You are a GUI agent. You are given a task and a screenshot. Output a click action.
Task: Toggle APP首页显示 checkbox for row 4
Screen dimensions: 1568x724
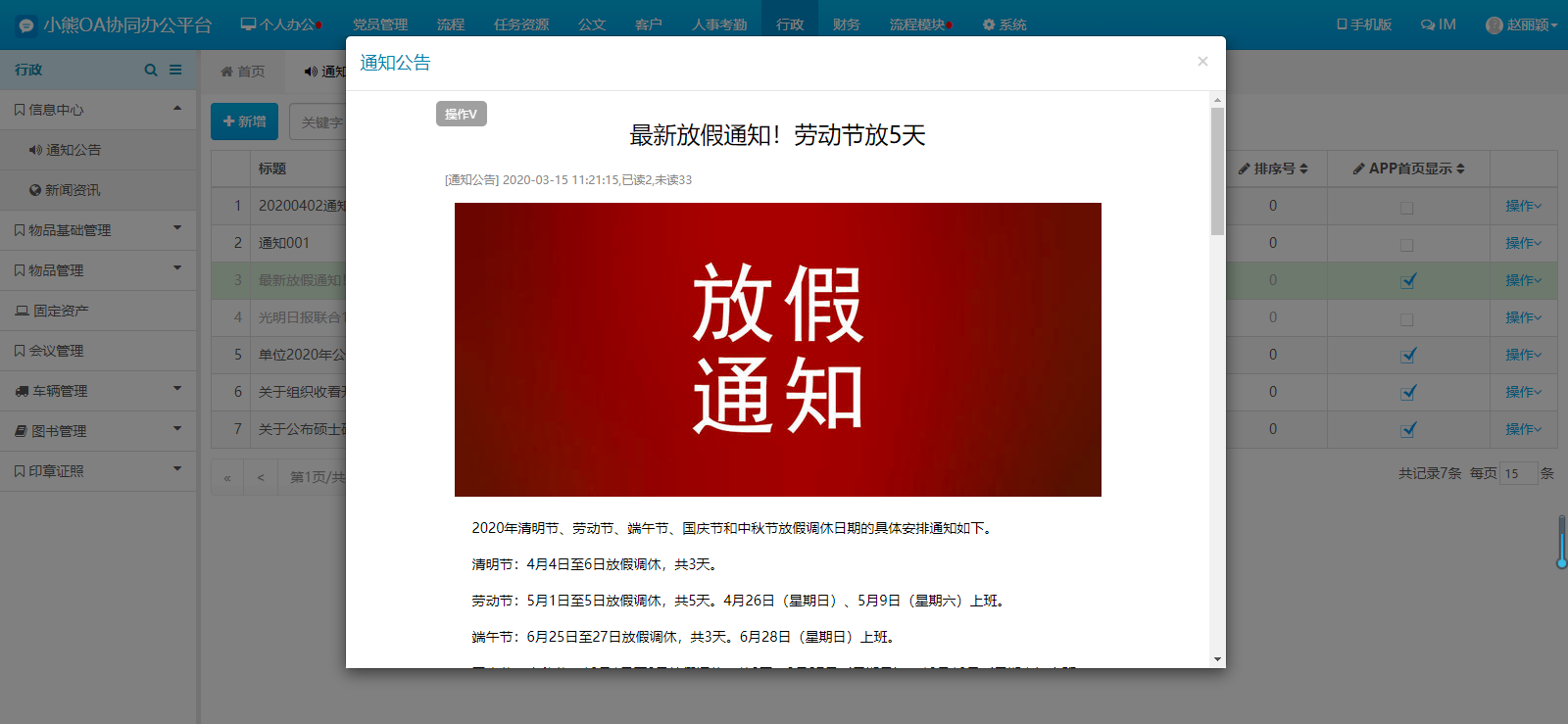pos(1407,319)
